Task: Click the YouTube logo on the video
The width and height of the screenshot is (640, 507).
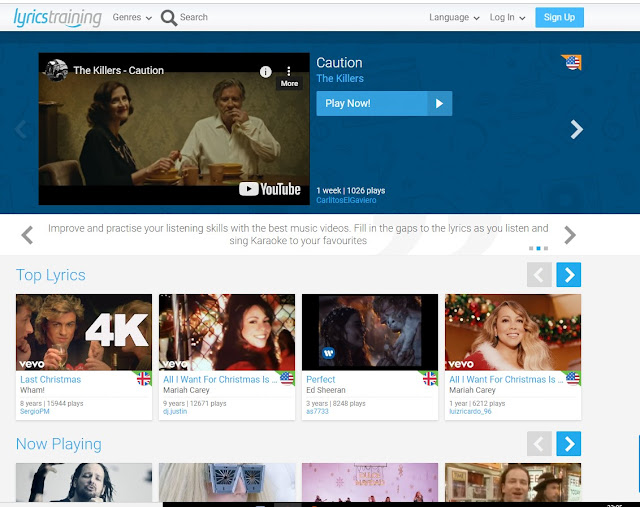Action: tap(270, 189)
